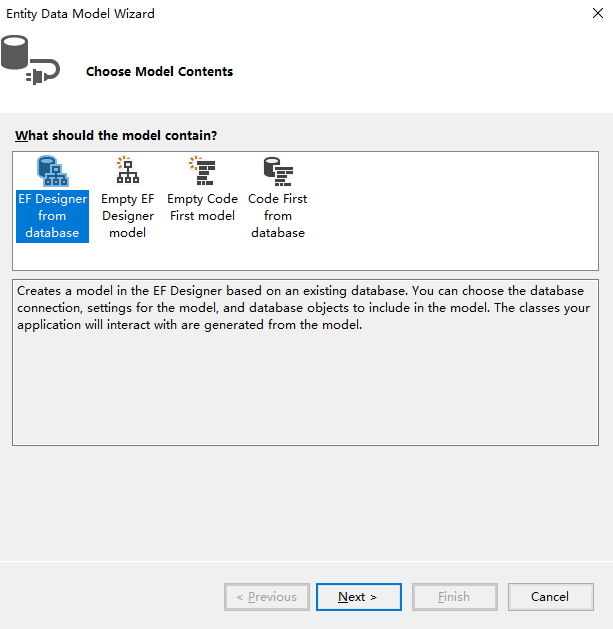Image resolution: width=613 pixels, height=629 pixels.
Task: Click the 'Code First from database' label
Action: pos(278,216)
